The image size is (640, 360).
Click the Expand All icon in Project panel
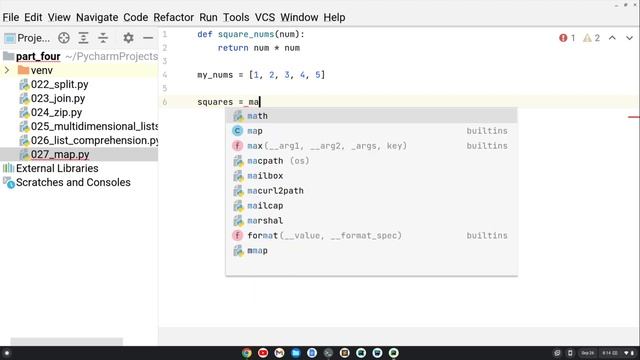83,38
